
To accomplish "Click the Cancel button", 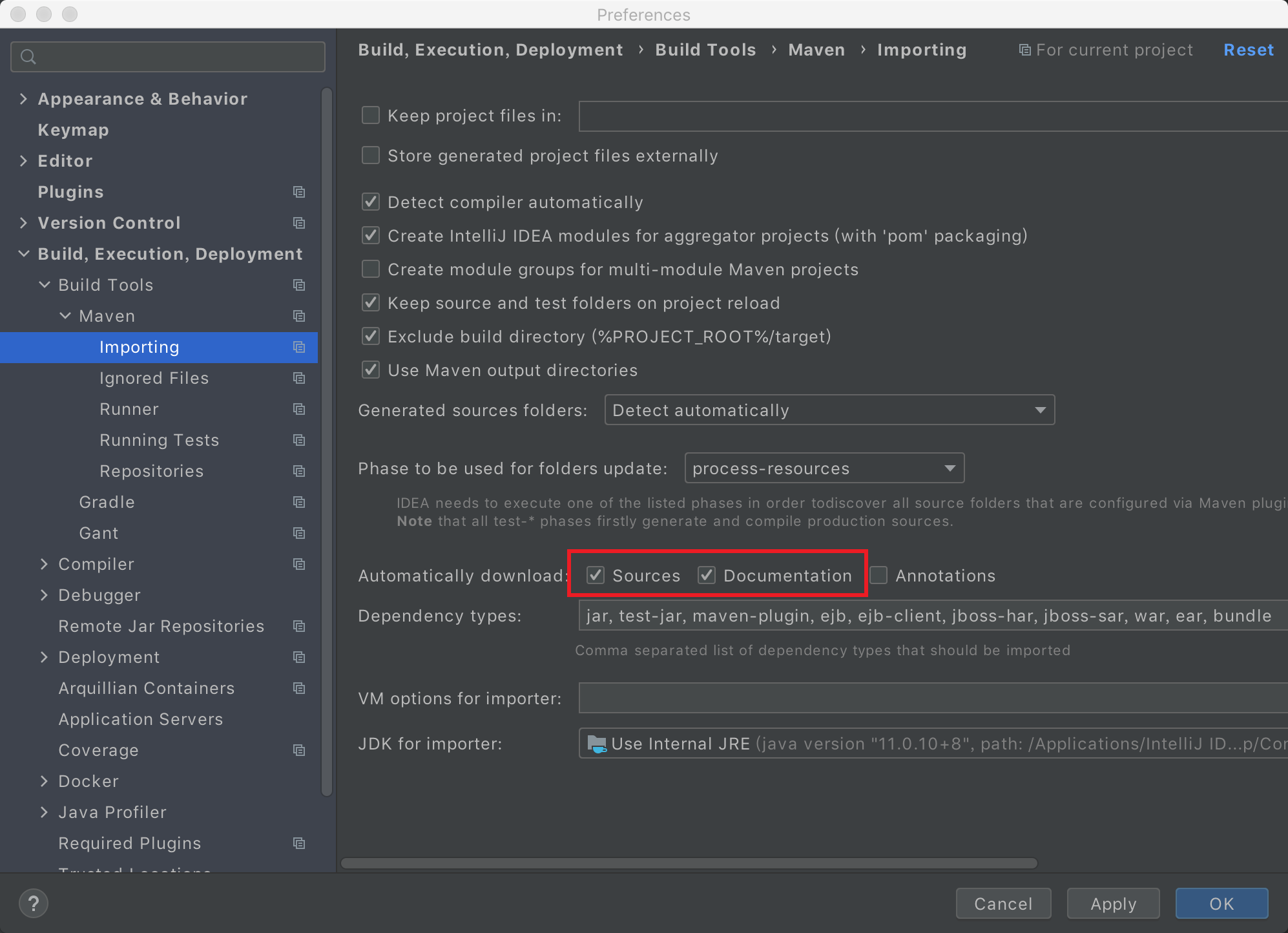I will click(x=1003, y=903).
